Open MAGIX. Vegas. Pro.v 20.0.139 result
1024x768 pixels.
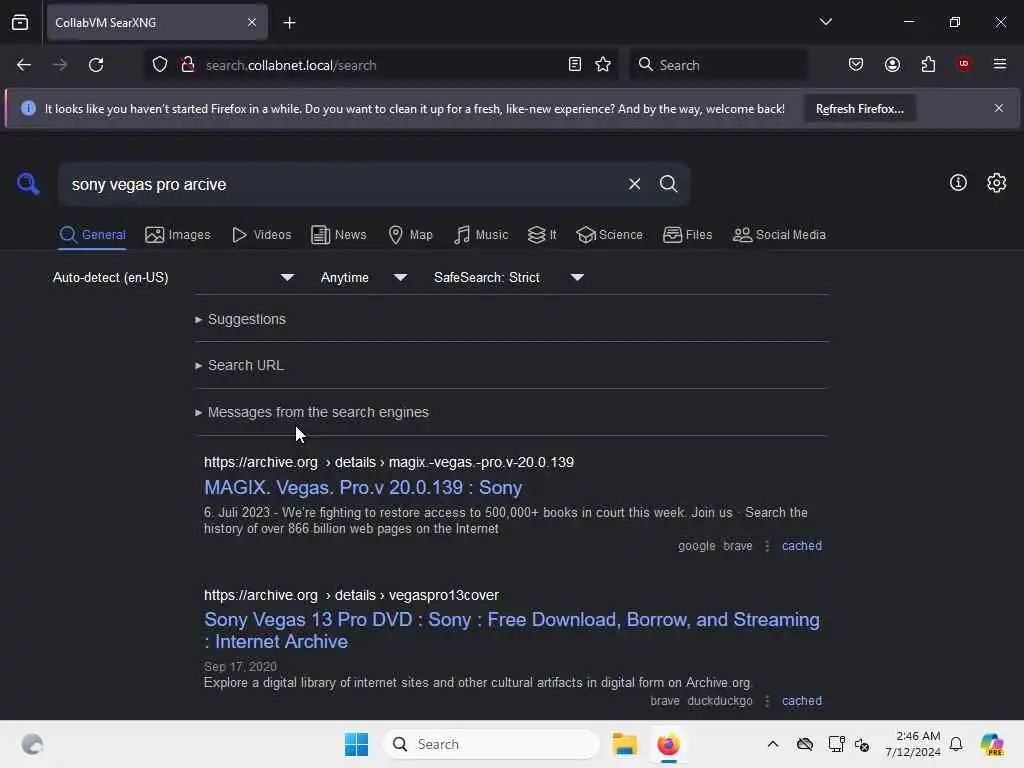pos(363,488)
